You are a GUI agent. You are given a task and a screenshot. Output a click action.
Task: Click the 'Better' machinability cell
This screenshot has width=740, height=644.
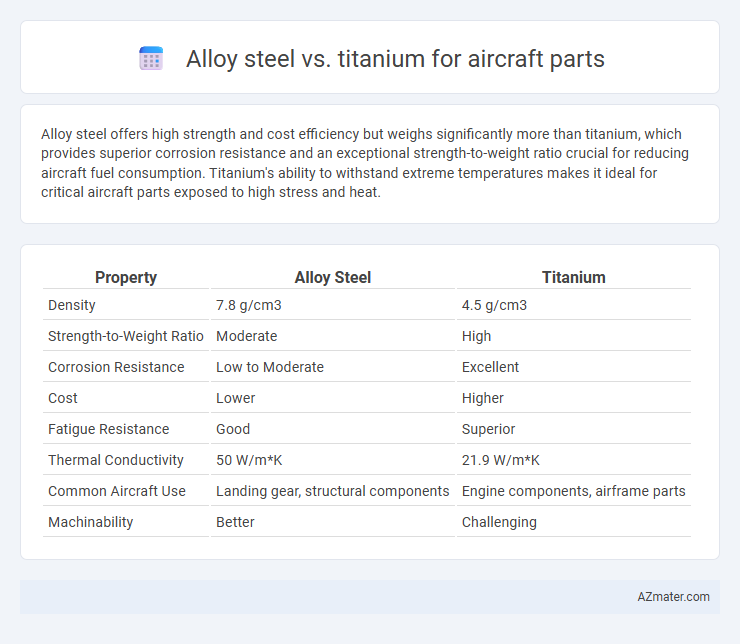coord(235,522)
